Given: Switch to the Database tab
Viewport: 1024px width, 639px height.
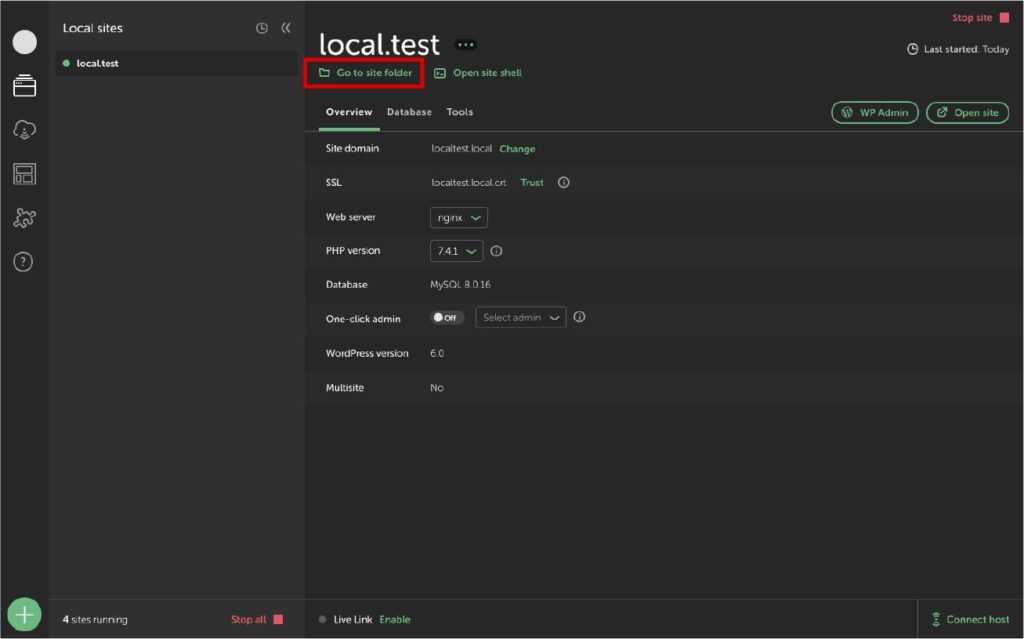Looking at the screenshot, I should pyautogui.click(x=409, y=112).
